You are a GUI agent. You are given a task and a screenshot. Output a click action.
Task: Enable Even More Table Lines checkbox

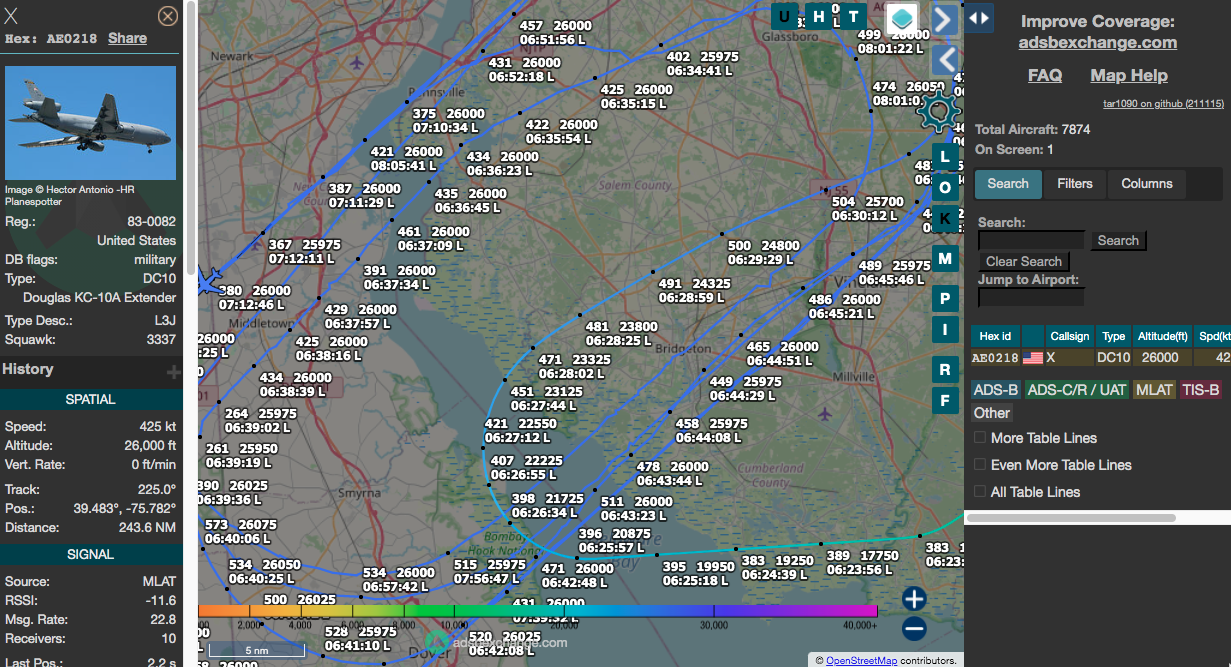click(981, 465)
